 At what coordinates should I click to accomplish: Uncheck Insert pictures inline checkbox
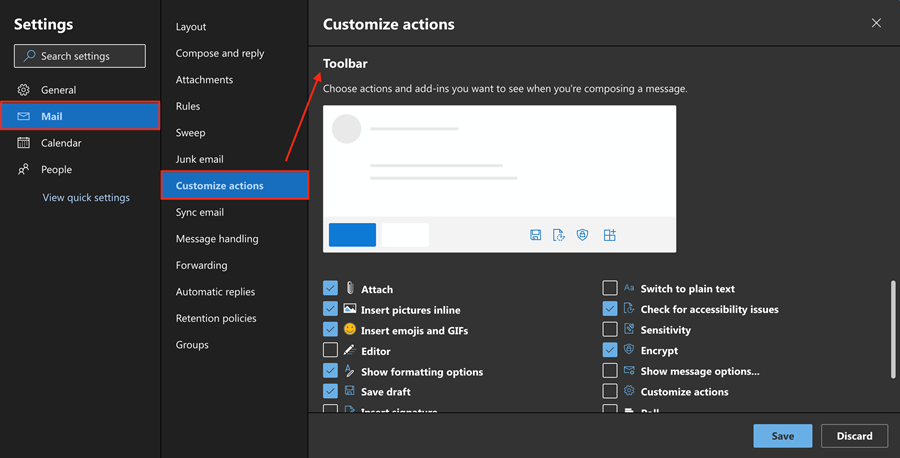pos(330,309)
